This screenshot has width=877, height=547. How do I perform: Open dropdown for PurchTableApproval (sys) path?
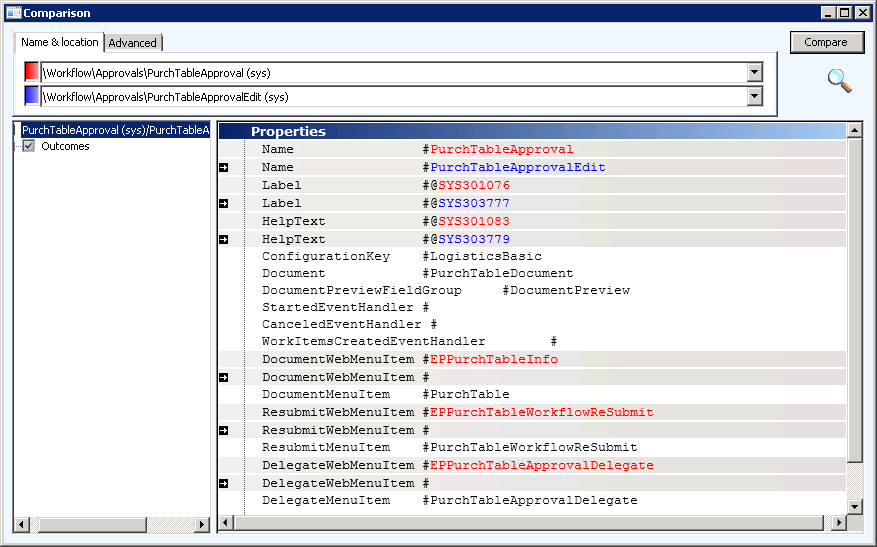(x=755, y=72)
